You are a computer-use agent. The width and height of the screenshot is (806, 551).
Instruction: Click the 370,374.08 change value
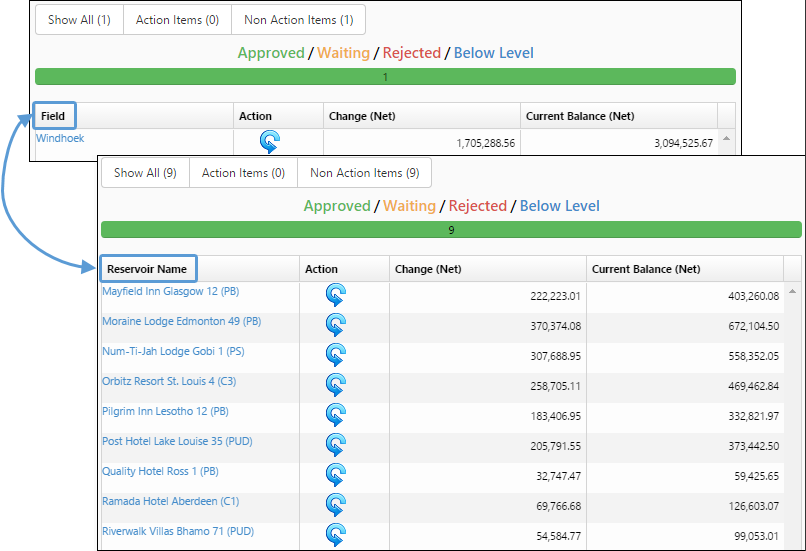(556, 326)
